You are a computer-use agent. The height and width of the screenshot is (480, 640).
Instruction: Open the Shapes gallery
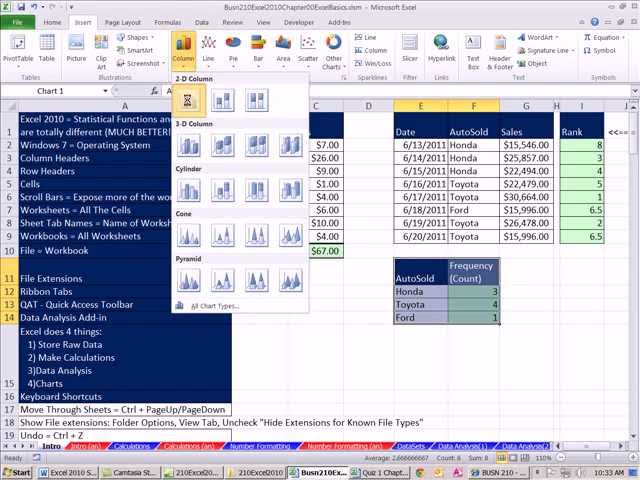tap(136, 38)
